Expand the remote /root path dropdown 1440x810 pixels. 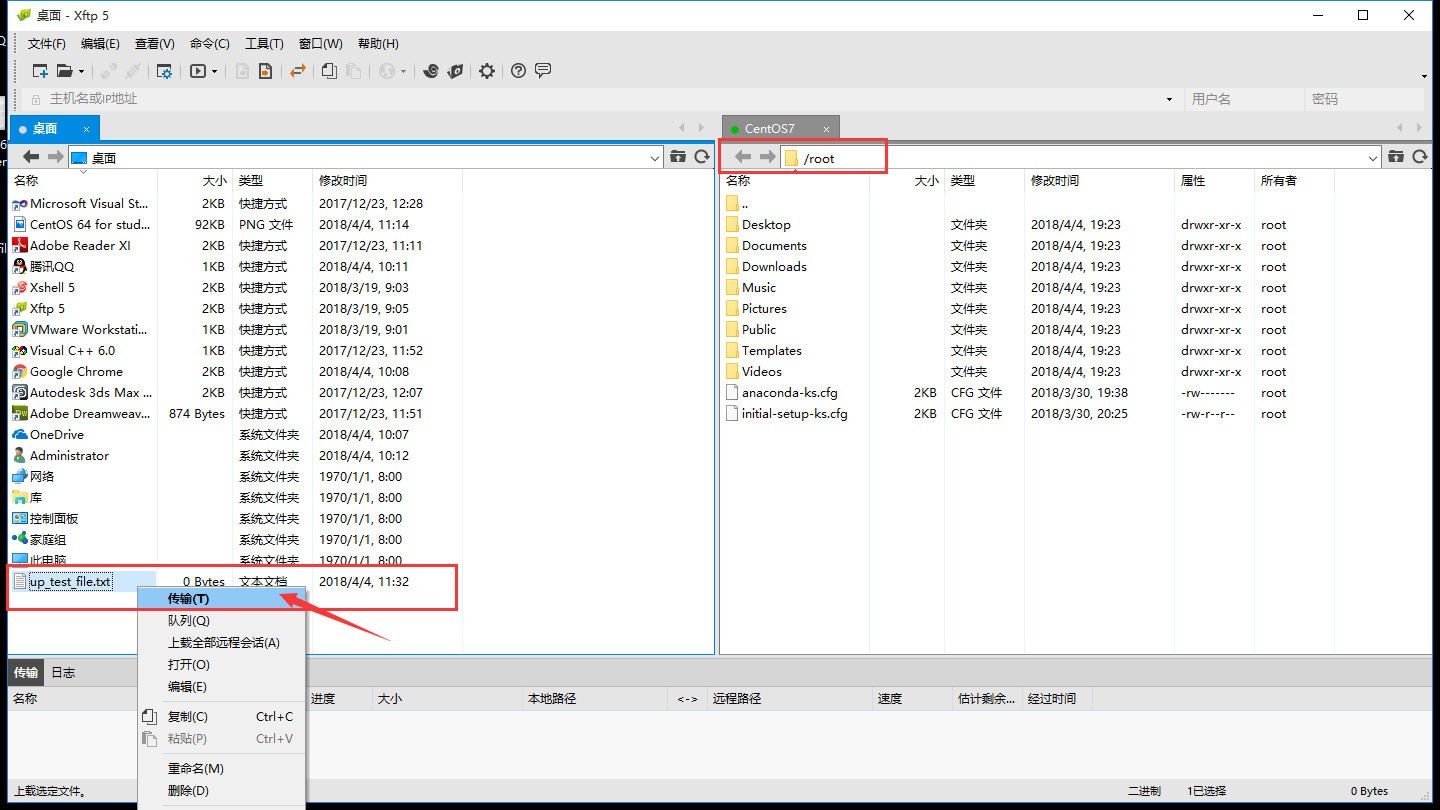[x=1373, y=158]
